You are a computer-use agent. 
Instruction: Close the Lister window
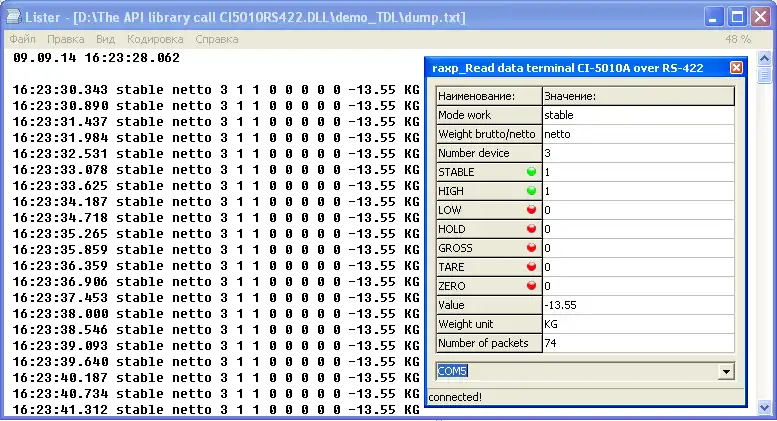coord(760,17)
